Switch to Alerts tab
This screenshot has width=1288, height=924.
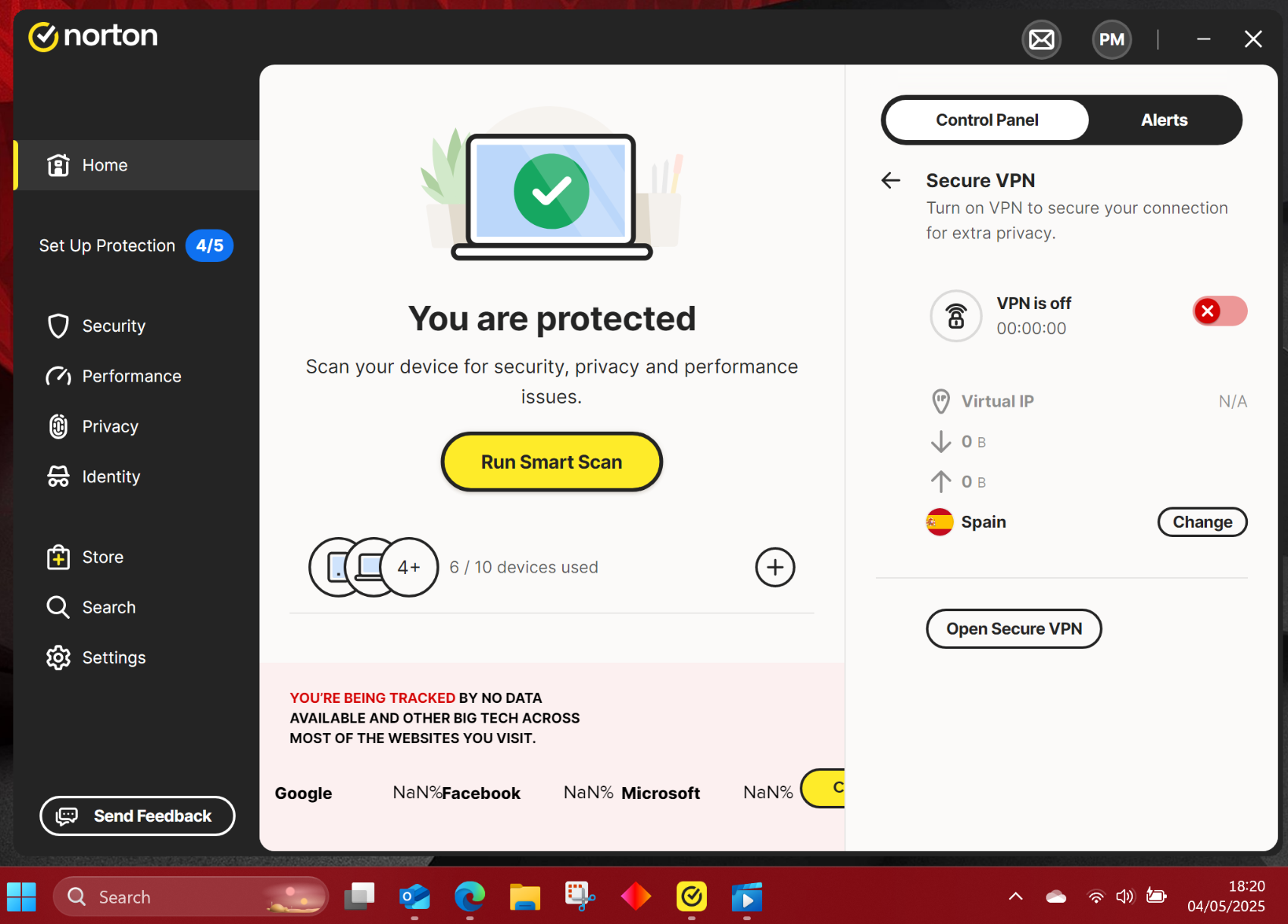1165,120
